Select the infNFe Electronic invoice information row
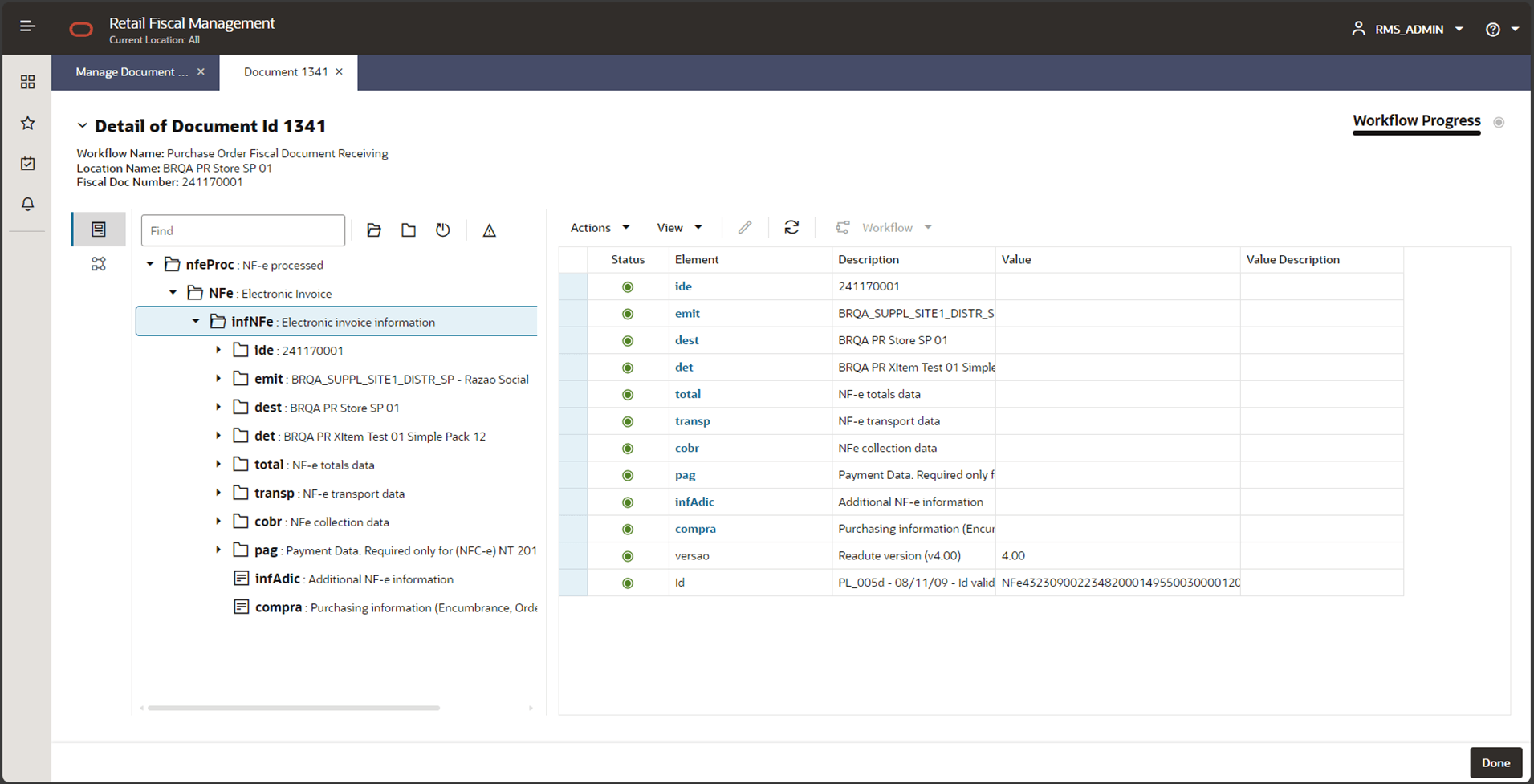The image size is (1534, 784). (x=336, y=321)
